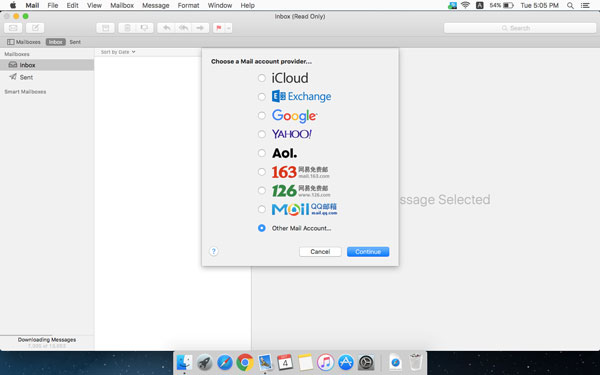Open the Window menu

(220, 5)
